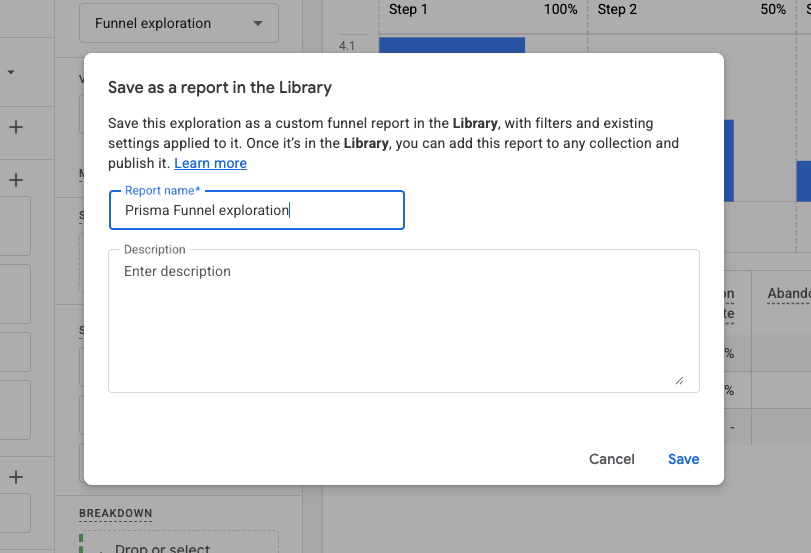Click the Step 1 funnel header
This screenshot has height=553, width=811.
tap(408, 9)
